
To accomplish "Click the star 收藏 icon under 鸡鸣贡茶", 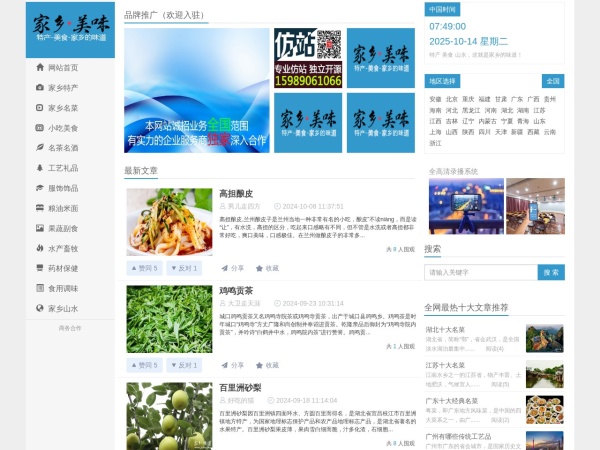I will [259, 365].
